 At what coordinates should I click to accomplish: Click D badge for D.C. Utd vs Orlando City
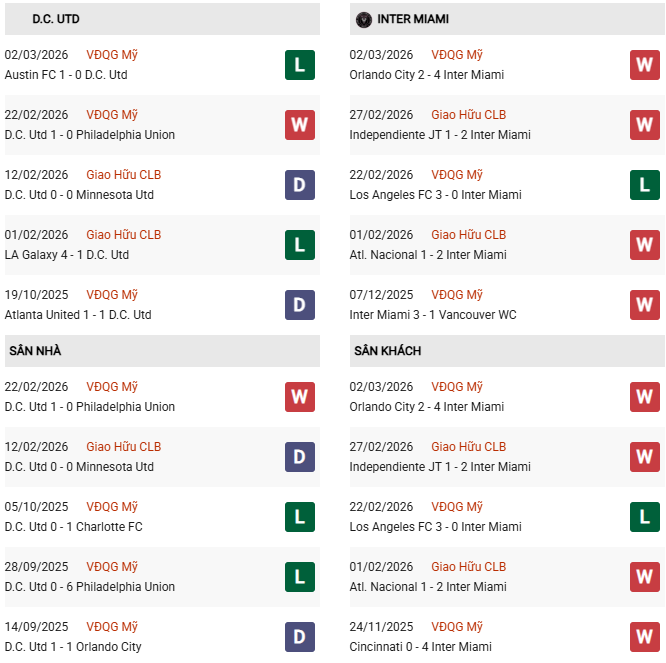click(x=299, y=637)
